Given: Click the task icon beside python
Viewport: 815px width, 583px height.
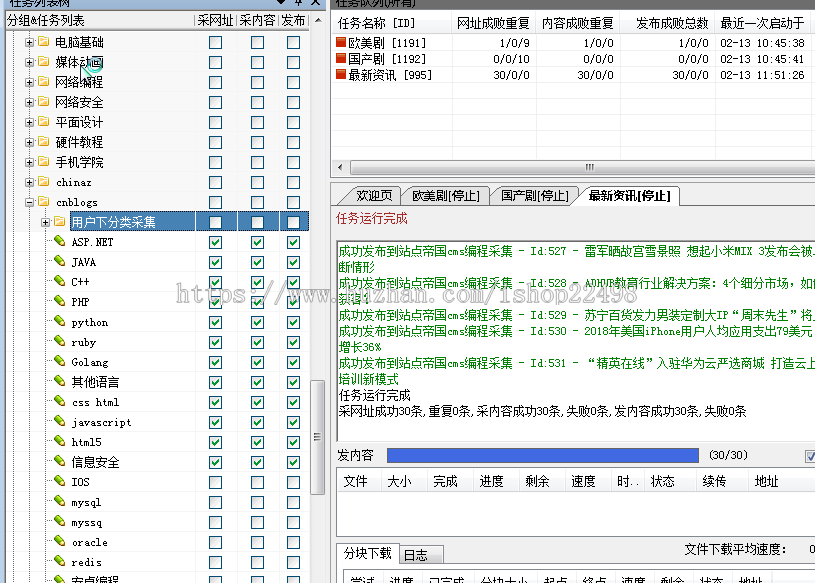Looking at the screenshot, I should (x=60, y=321).
